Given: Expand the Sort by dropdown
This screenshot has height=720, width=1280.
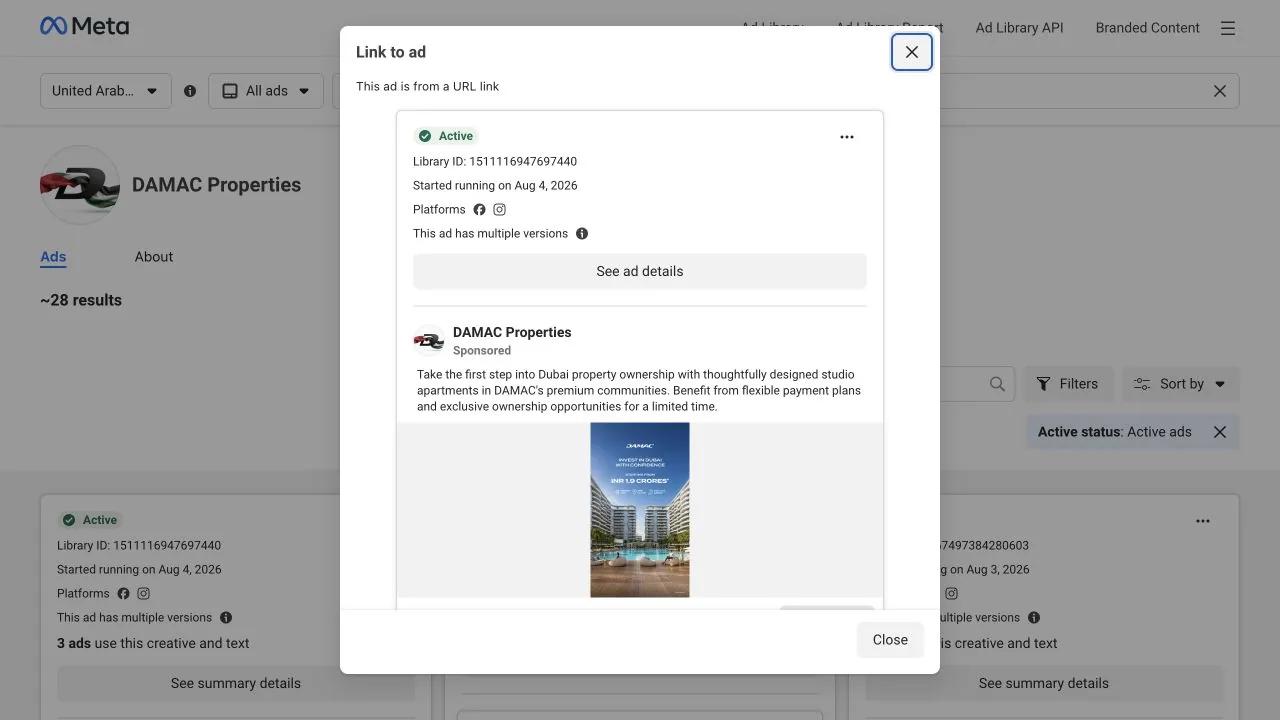Looking at the screenshot, I should 1181,384.
